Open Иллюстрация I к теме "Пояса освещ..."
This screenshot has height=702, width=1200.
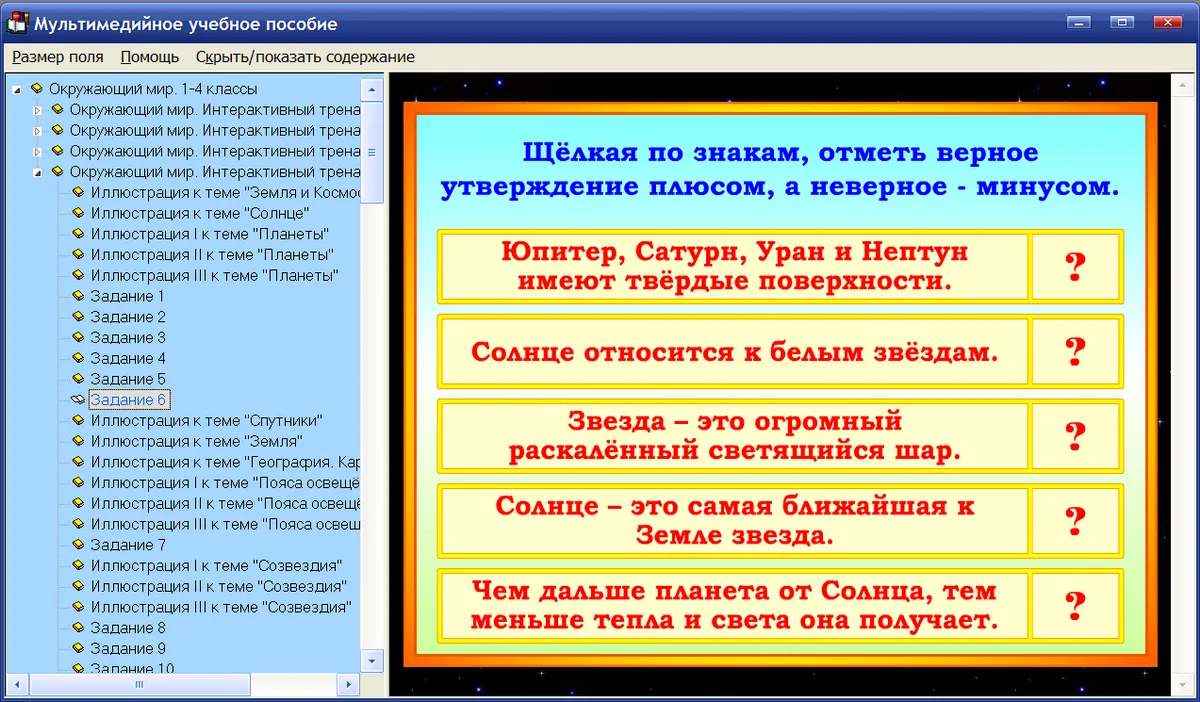pyautogui.click(x=225, y=483)
